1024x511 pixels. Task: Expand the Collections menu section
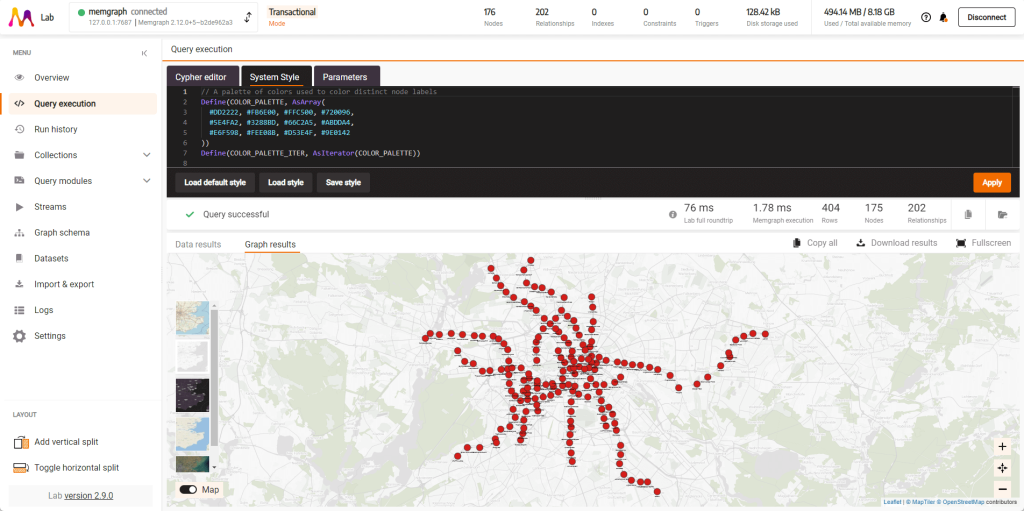tap(147, 155)
